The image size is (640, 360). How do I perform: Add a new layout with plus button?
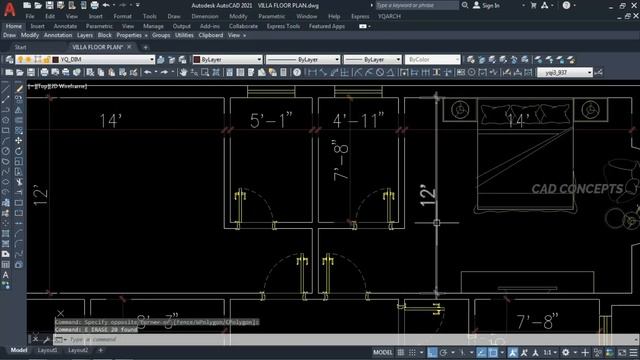(100, 350)
